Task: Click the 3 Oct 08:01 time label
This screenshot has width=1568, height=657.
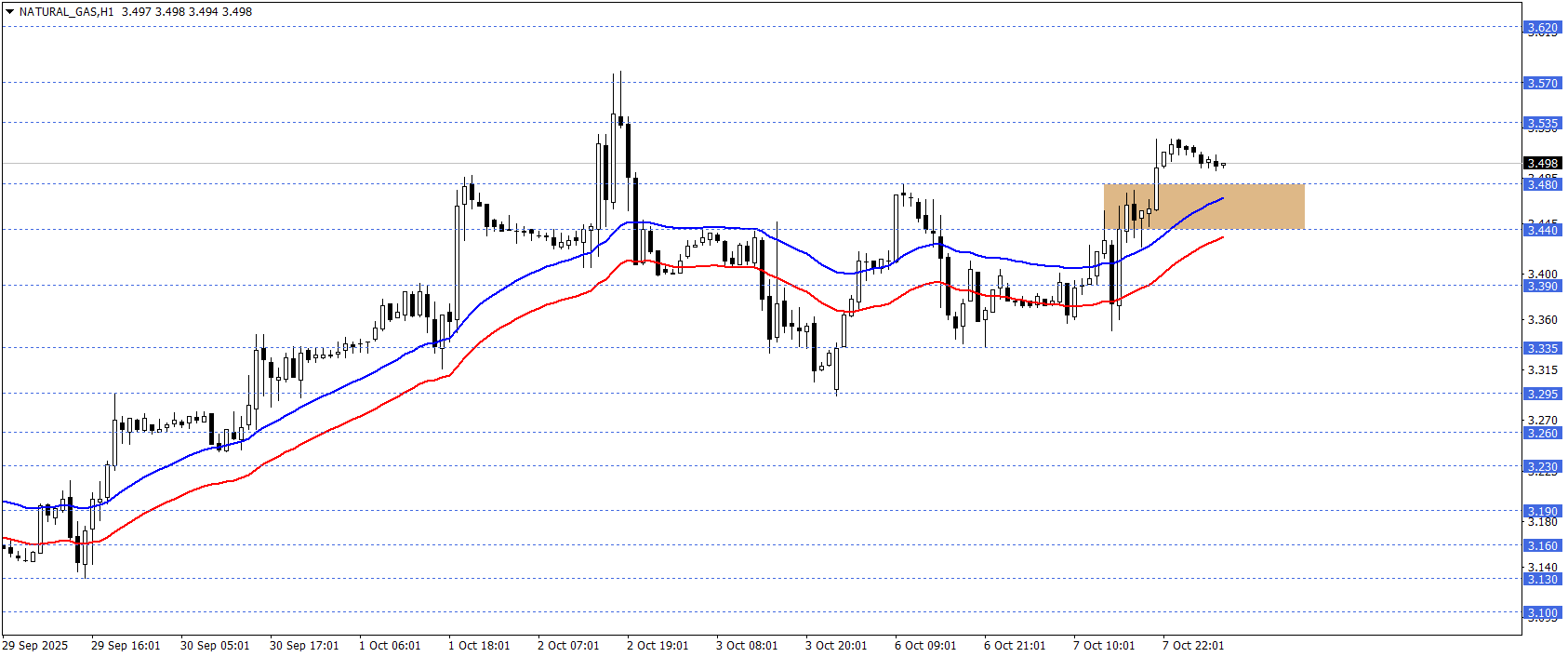Action: pos(747,646)
